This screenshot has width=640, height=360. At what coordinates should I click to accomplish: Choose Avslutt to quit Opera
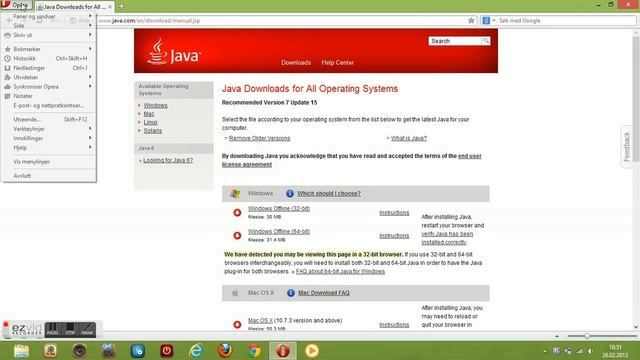click(49, 176)
